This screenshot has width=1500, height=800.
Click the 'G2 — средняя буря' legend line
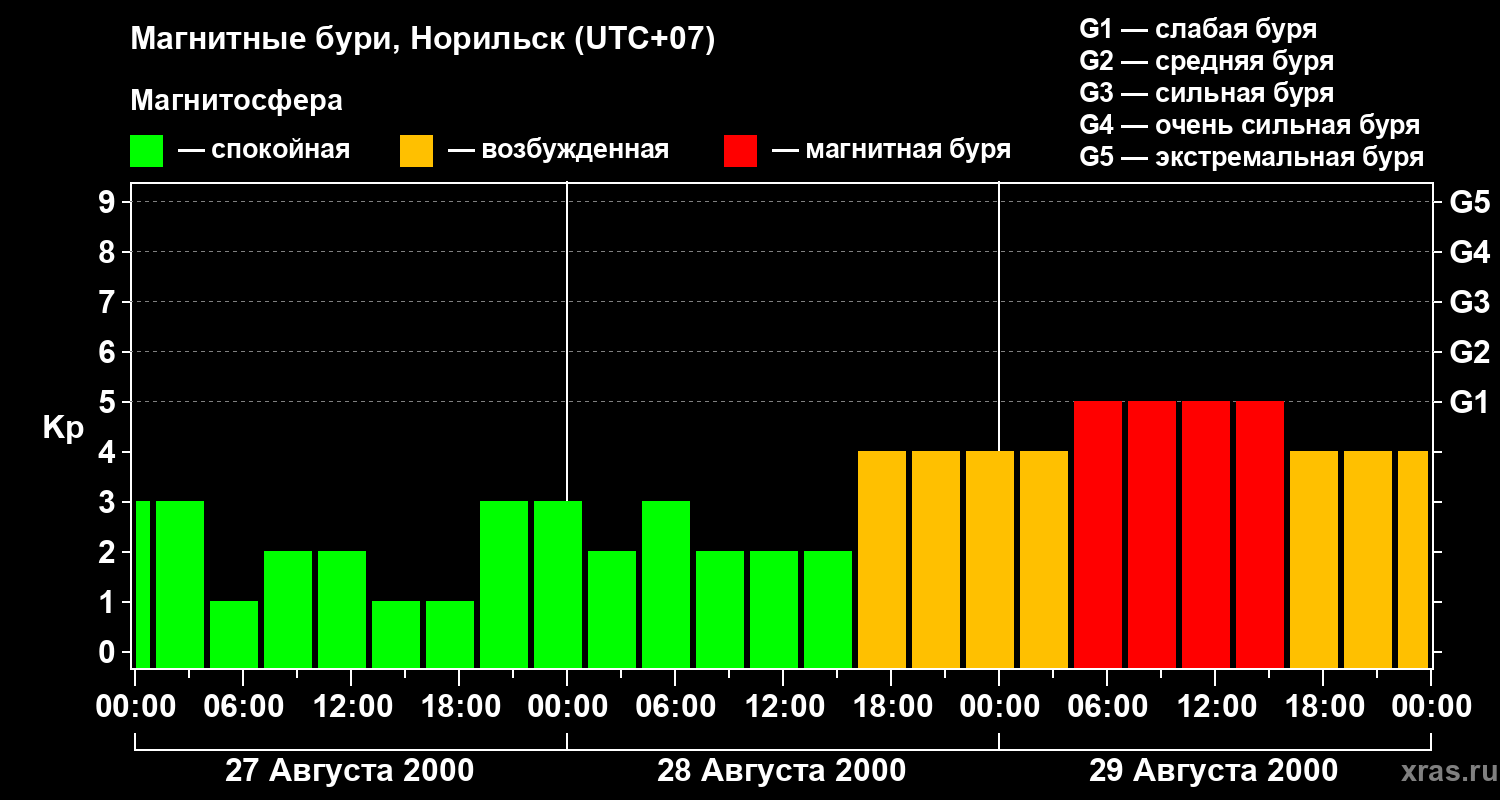coord(1207,61)
